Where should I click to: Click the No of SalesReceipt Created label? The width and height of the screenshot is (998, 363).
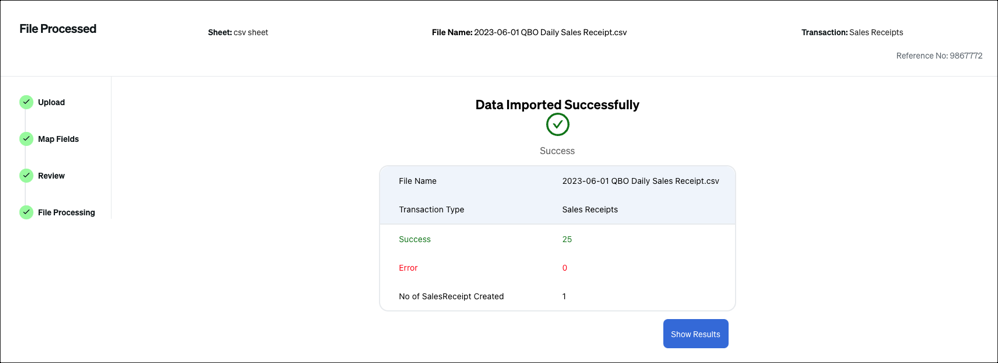click(x=451, y=296)
